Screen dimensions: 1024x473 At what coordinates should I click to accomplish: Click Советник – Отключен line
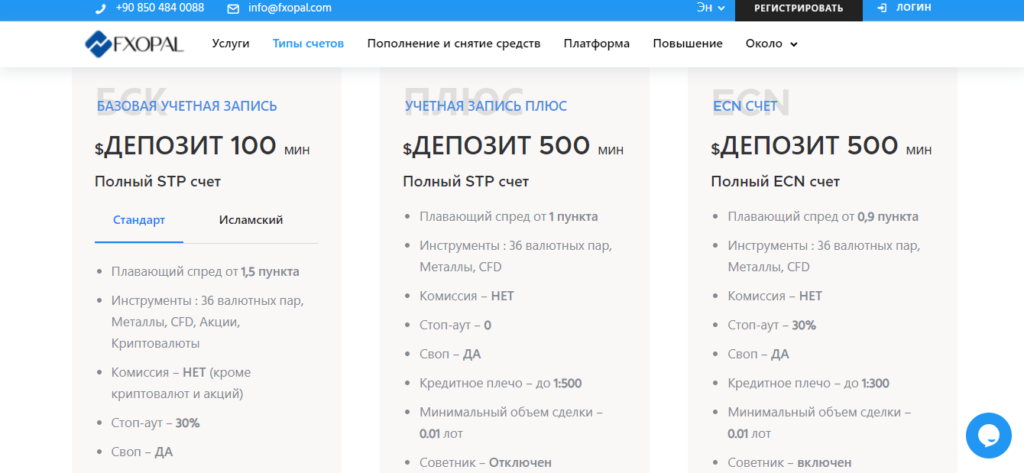(x=485, y=463)
